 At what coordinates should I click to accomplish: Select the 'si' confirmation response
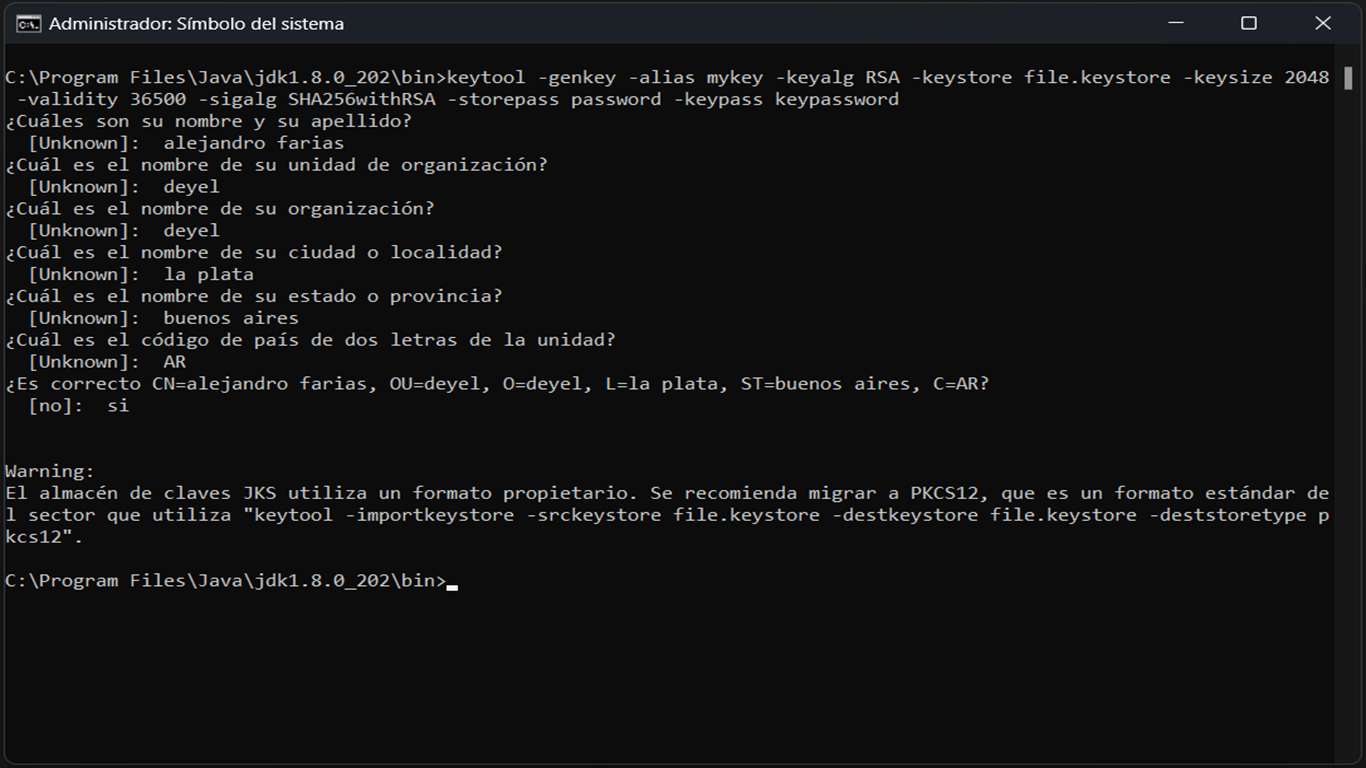point(118,405)
